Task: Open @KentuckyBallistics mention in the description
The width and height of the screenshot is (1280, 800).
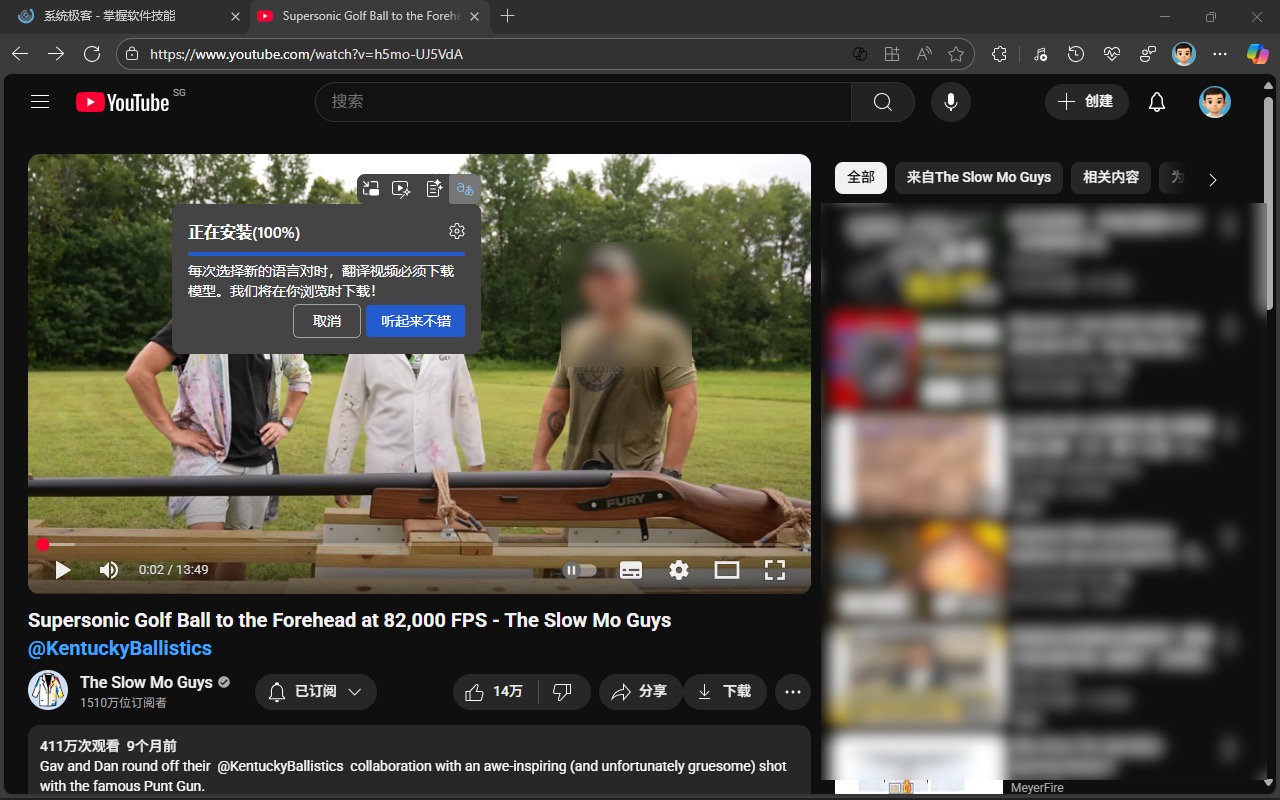Action: 280,766
